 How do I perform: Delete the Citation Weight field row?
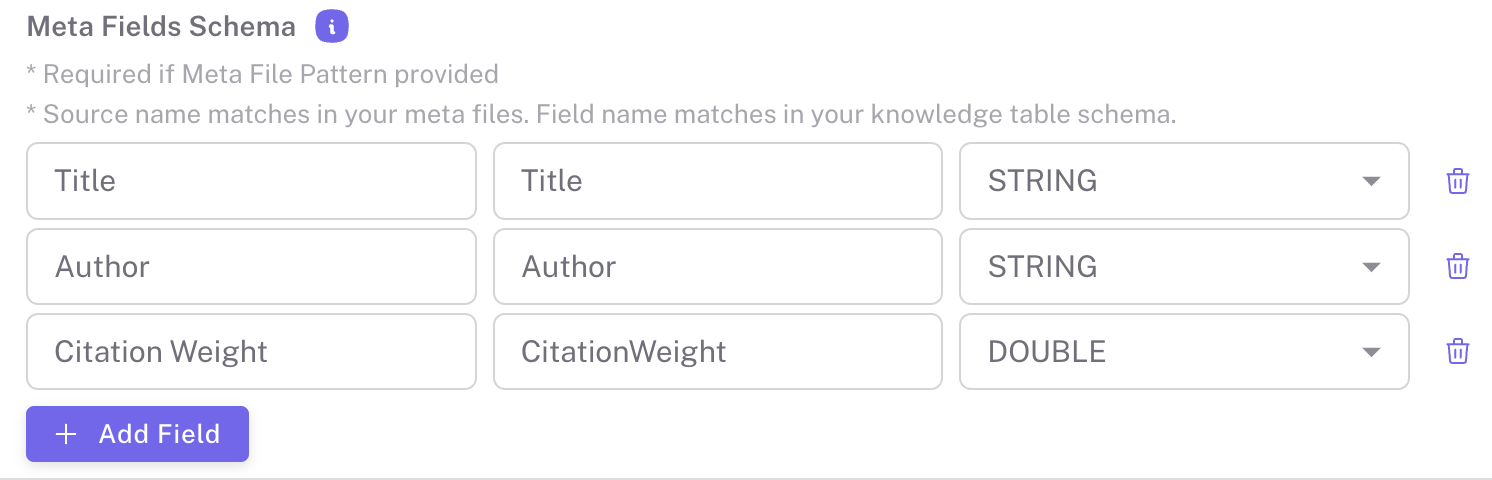click(1458, 351)
